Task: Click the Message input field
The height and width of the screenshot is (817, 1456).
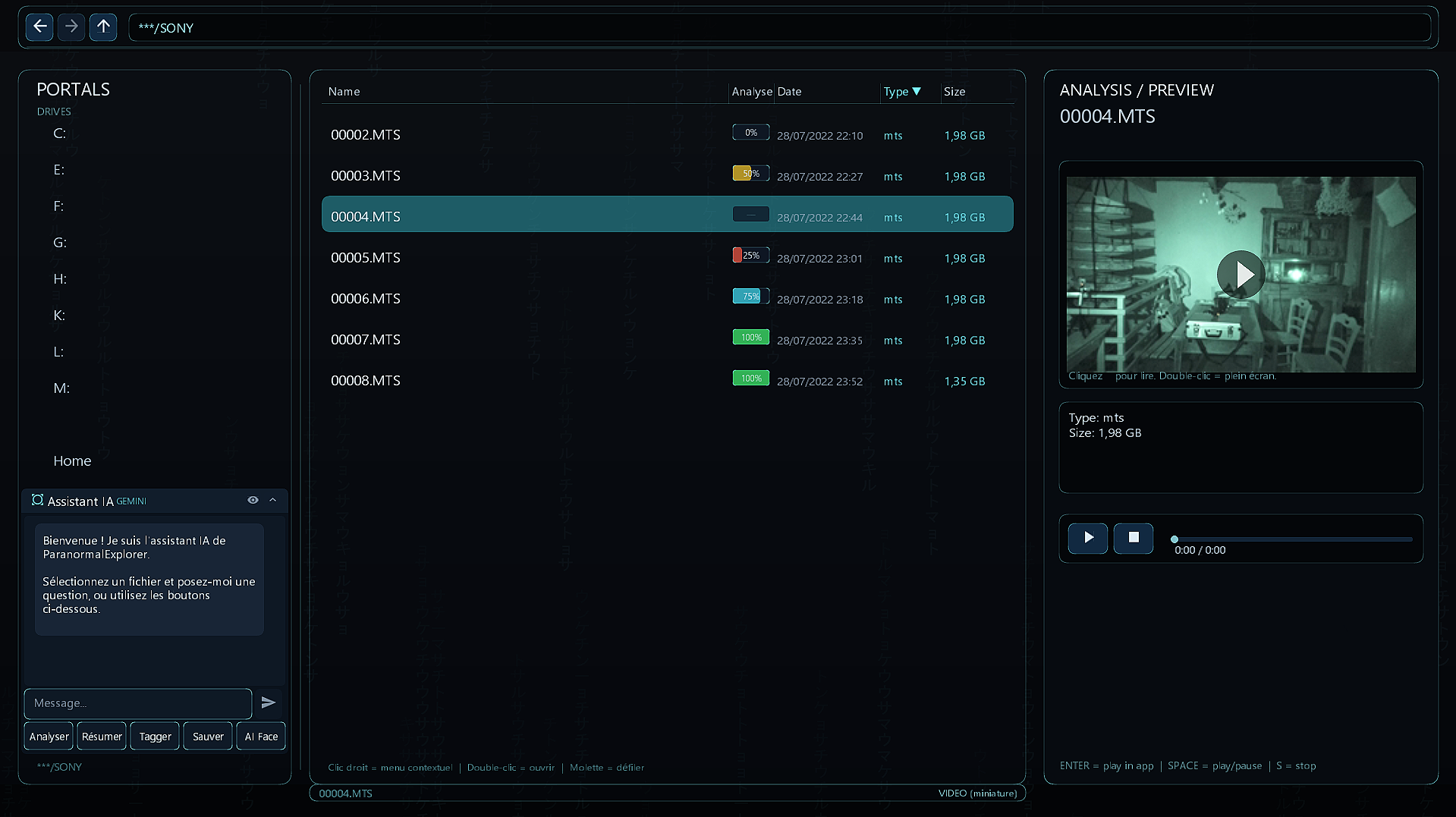Action: pyautogui.click(x=138, y=703)
